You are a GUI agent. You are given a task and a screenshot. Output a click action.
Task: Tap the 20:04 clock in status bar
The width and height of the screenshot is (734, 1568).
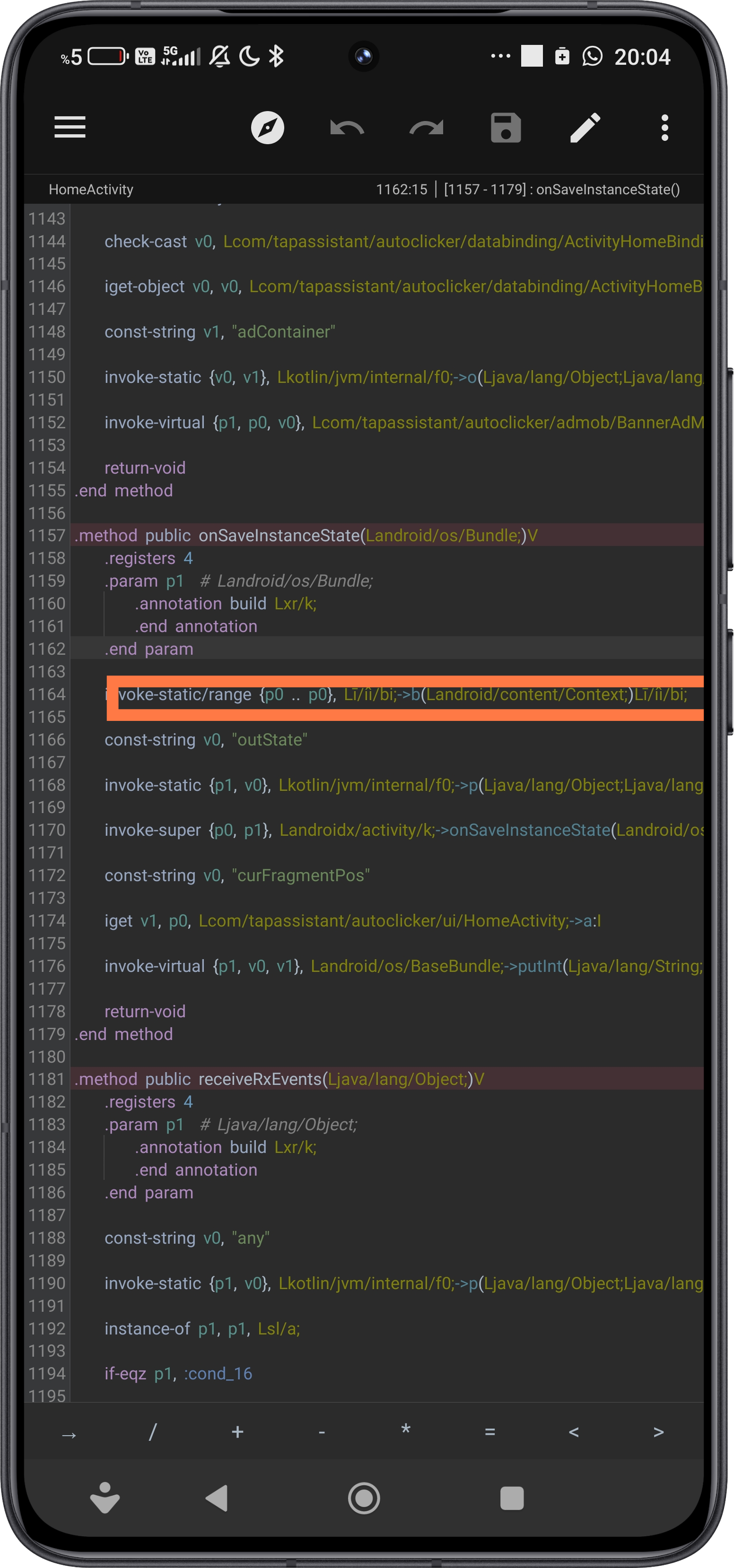(642, 57)
